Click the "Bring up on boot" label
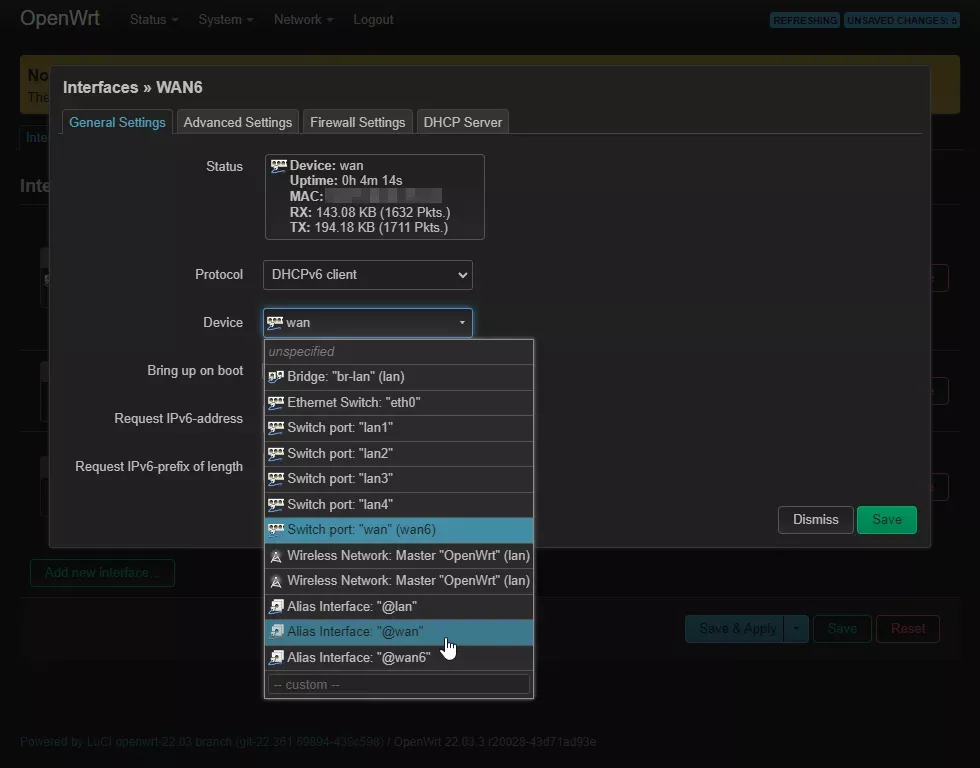Image resolution: width=980 pixels, height=768 pixels. point(195,371)
